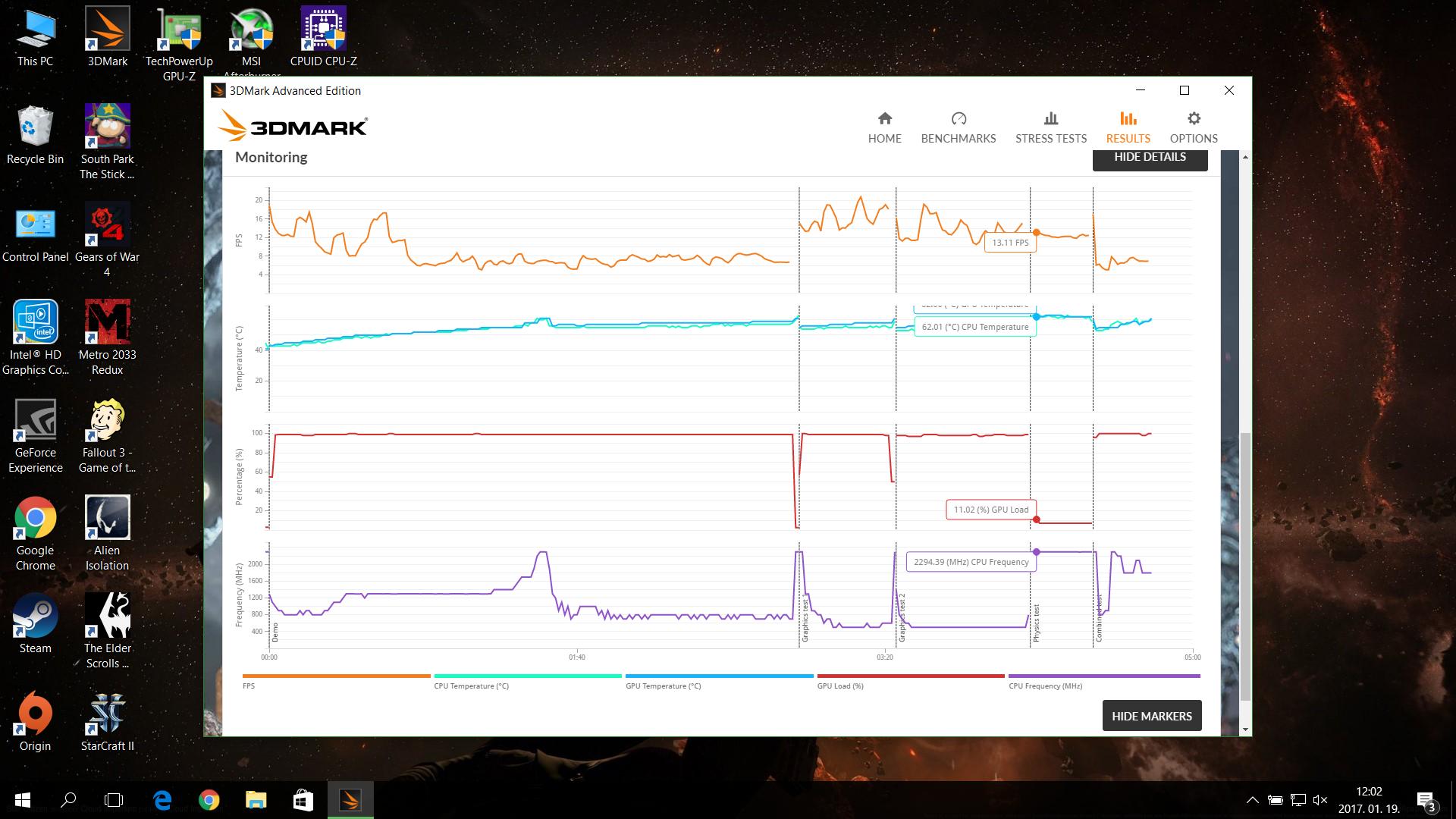The image size is (1456, 819).
Task: Go to Benchmarks via gauge icon
Action: pyautogui.click(x=959, y=119)
